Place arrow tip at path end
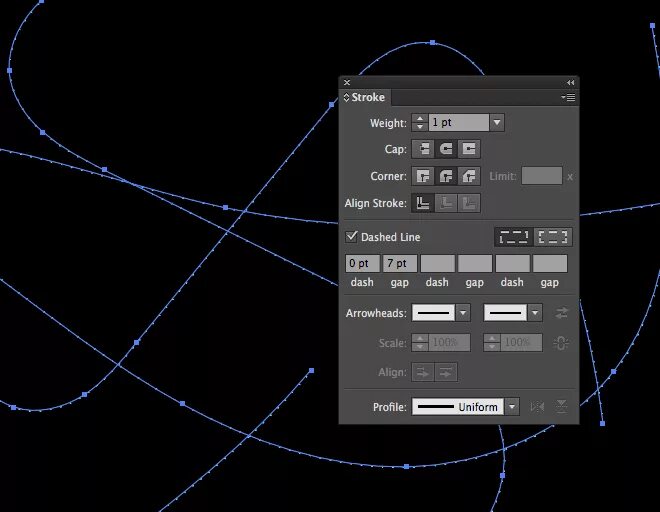Screen dimensions: 660x512 [446, 372]
